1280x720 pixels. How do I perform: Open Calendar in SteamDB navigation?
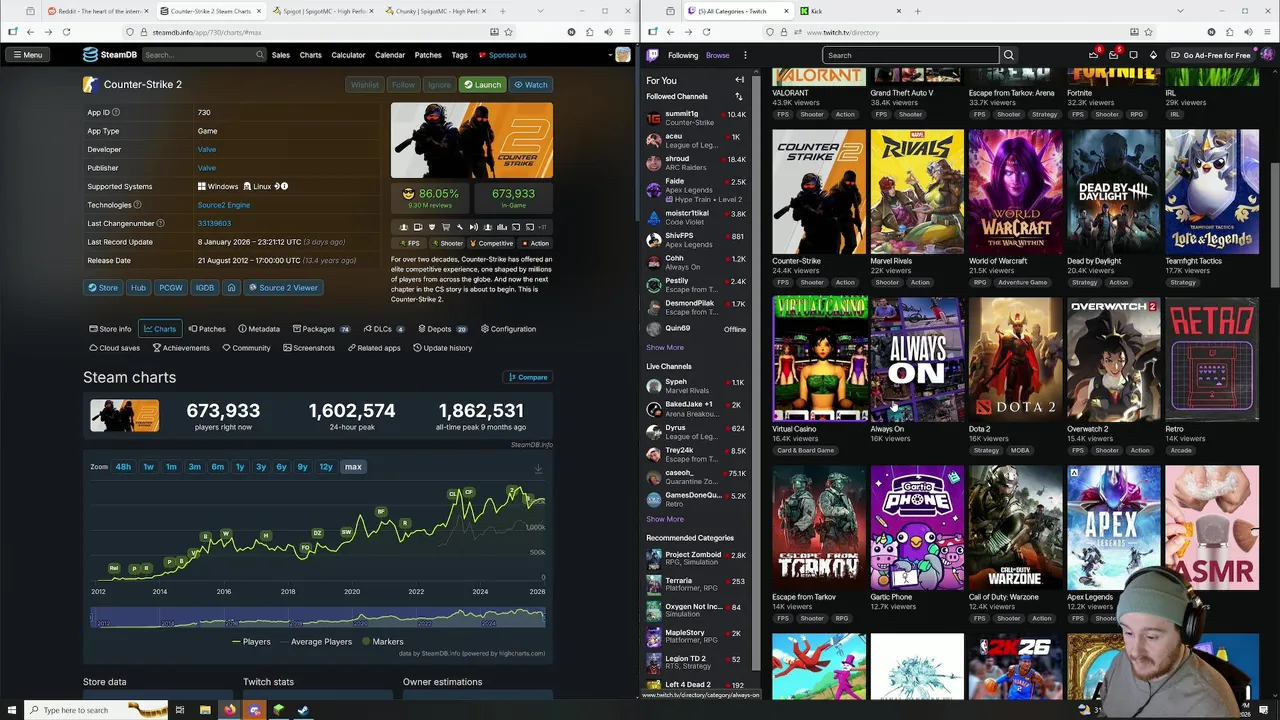tap(390, 55)
